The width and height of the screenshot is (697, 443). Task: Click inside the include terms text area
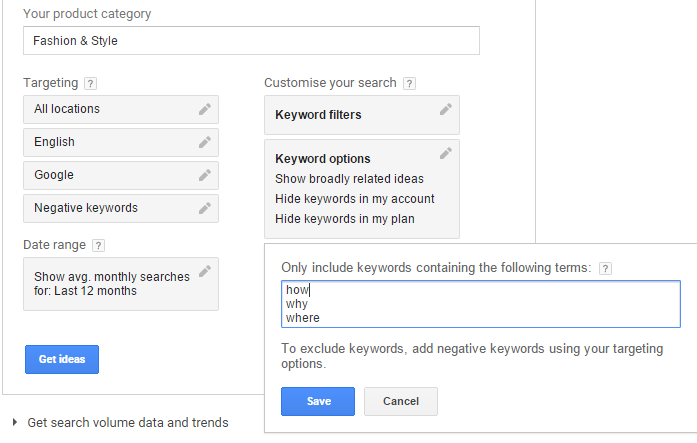coord(481,304)
